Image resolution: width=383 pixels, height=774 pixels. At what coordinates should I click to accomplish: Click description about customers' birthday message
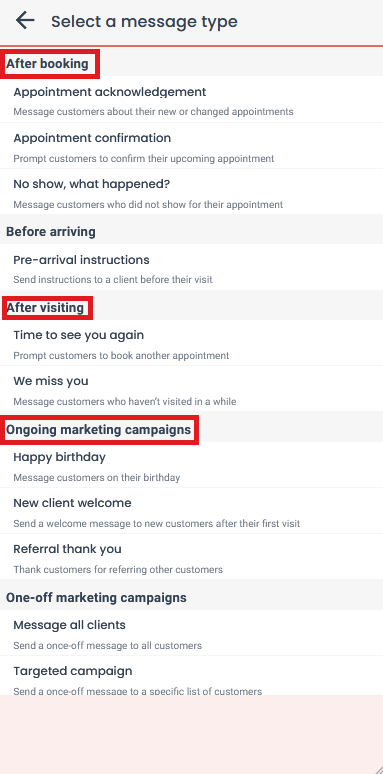coord(97,478)
